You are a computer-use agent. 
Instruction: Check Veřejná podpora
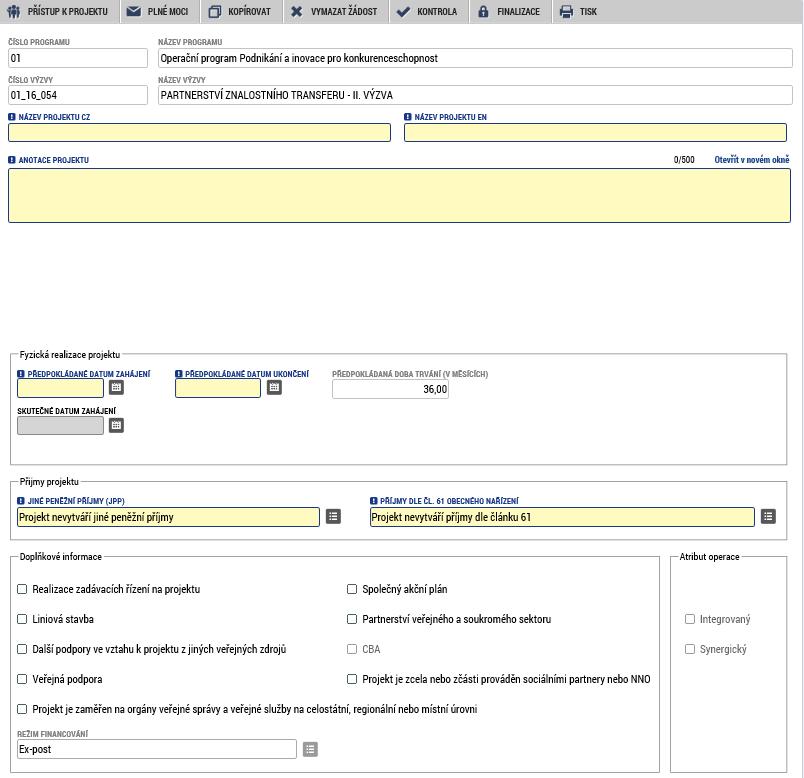click(22, 679)
